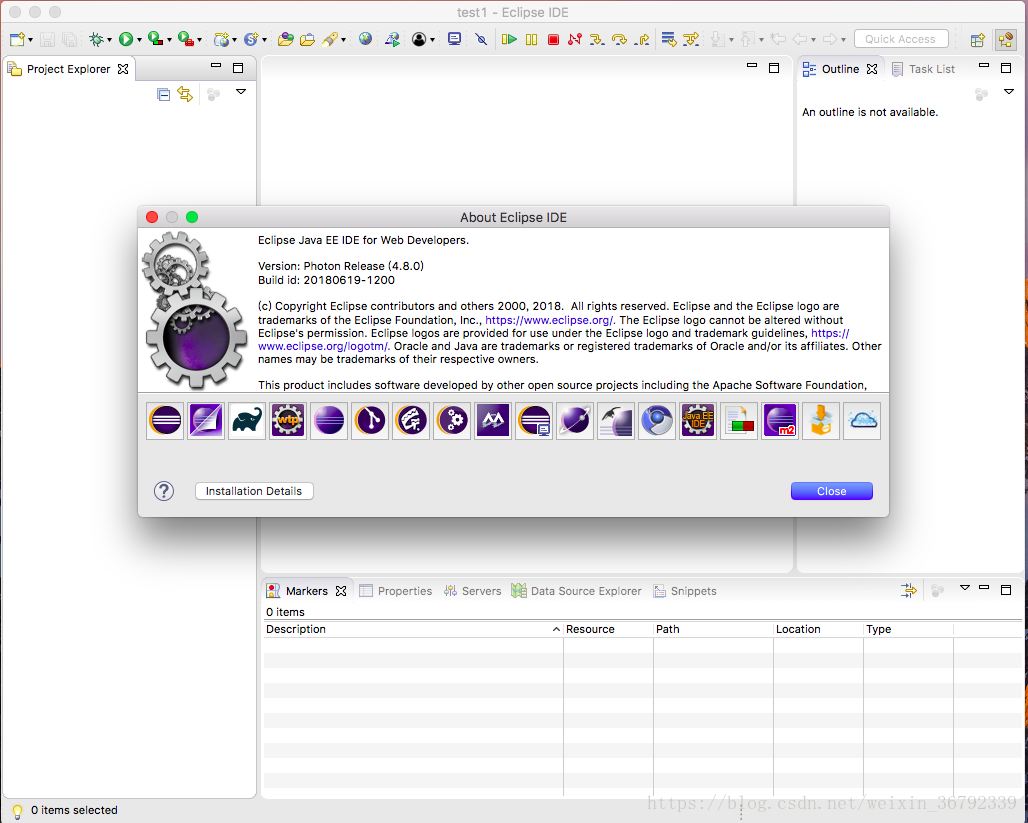Open the Debug dropdown arrow
1028x823 pixels.
click(x=109, y=40)
